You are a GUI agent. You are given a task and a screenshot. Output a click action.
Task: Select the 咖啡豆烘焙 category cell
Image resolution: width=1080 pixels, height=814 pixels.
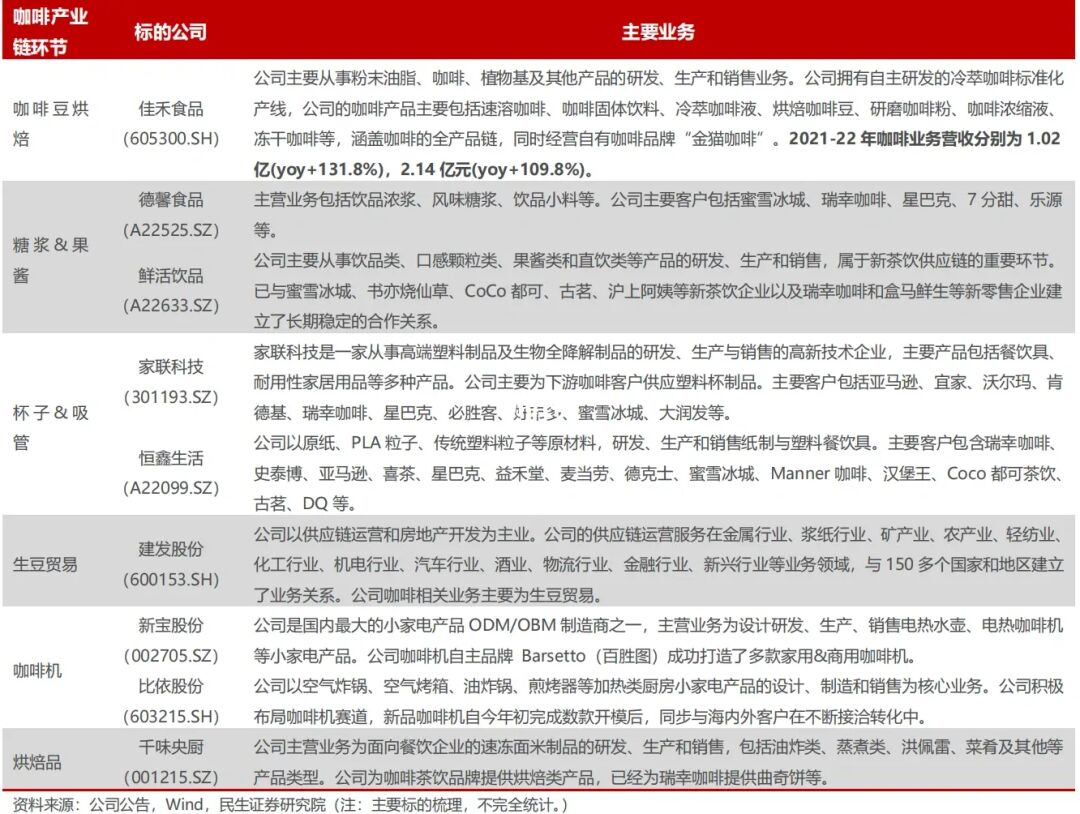(x=50, y=123)
